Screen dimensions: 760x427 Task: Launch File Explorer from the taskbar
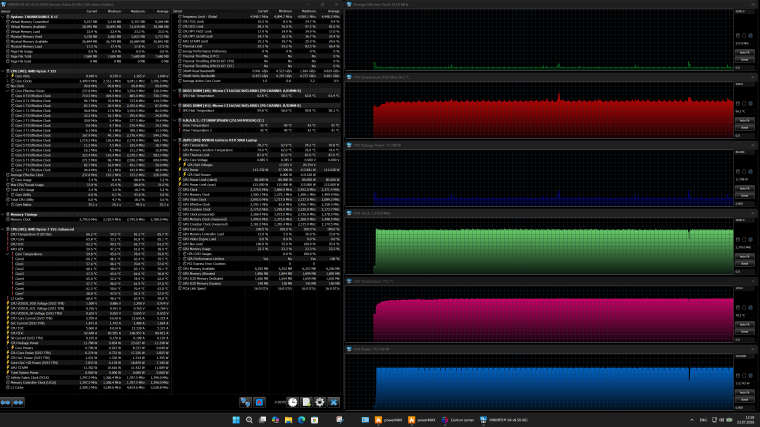288,420
